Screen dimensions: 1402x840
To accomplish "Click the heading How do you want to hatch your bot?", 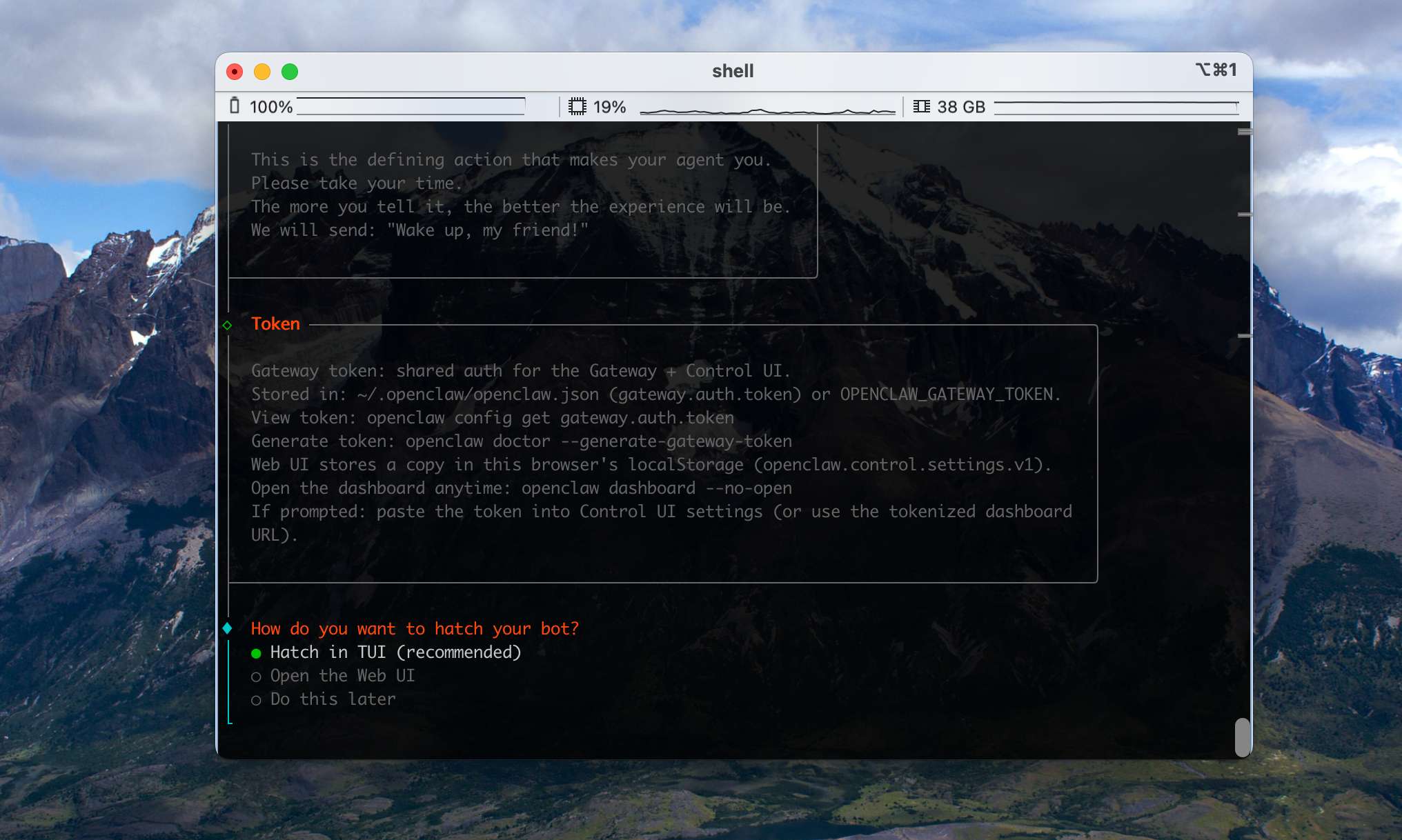I will 414,628.
